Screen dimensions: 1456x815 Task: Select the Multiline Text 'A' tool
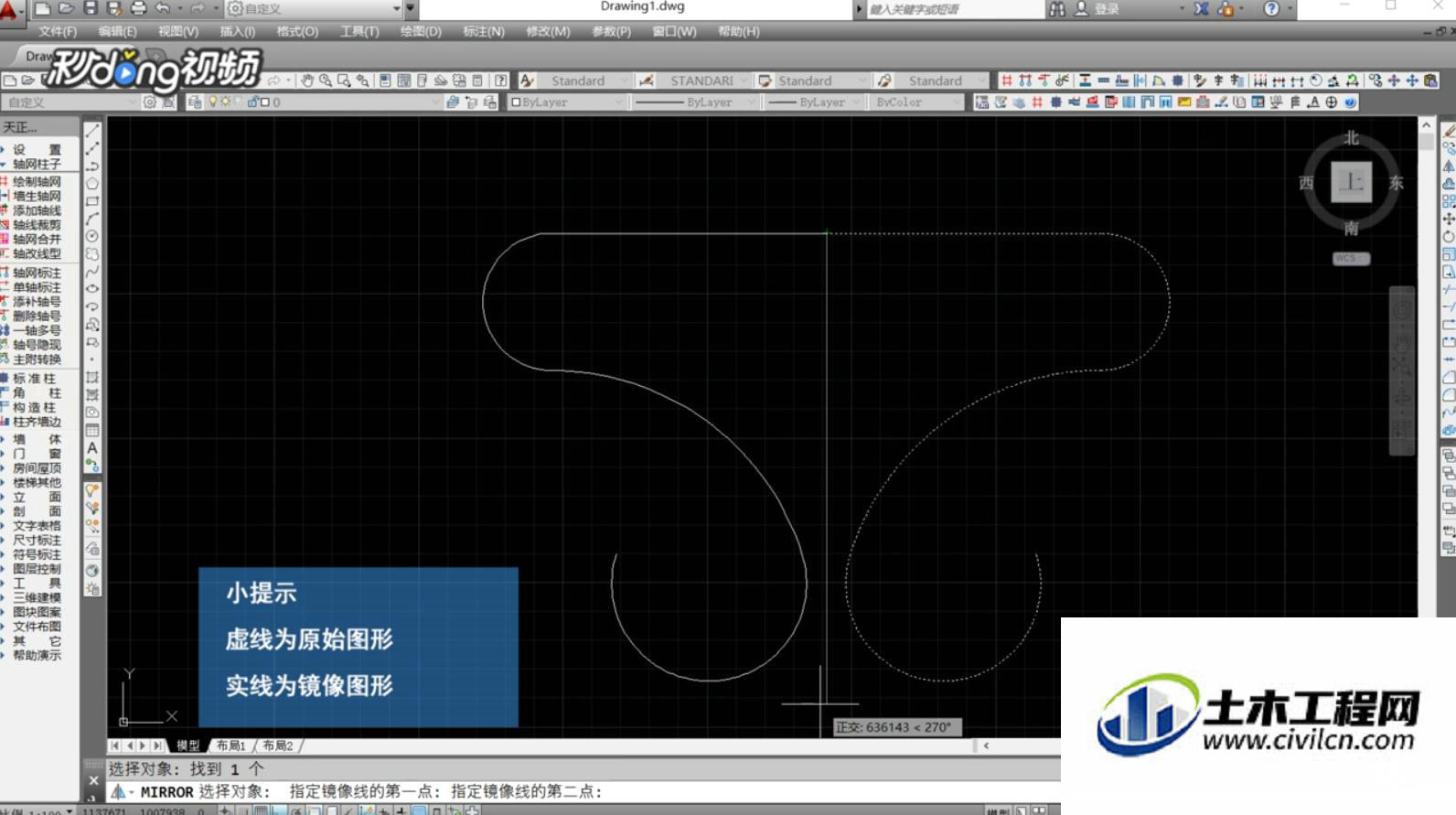coord(92,448)
